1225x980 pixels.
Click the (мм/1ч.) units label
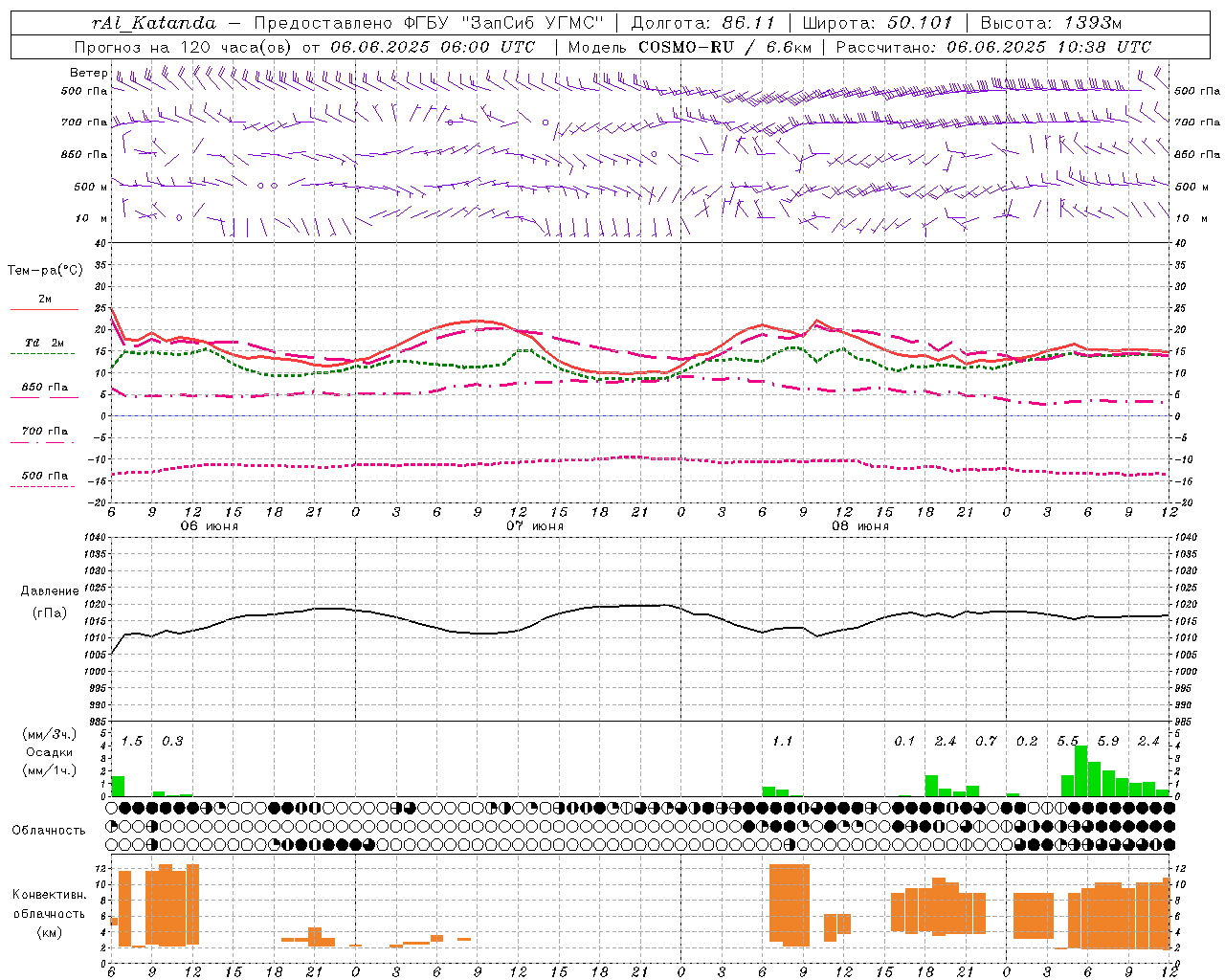pyautogui.click(x=50, y=770)
